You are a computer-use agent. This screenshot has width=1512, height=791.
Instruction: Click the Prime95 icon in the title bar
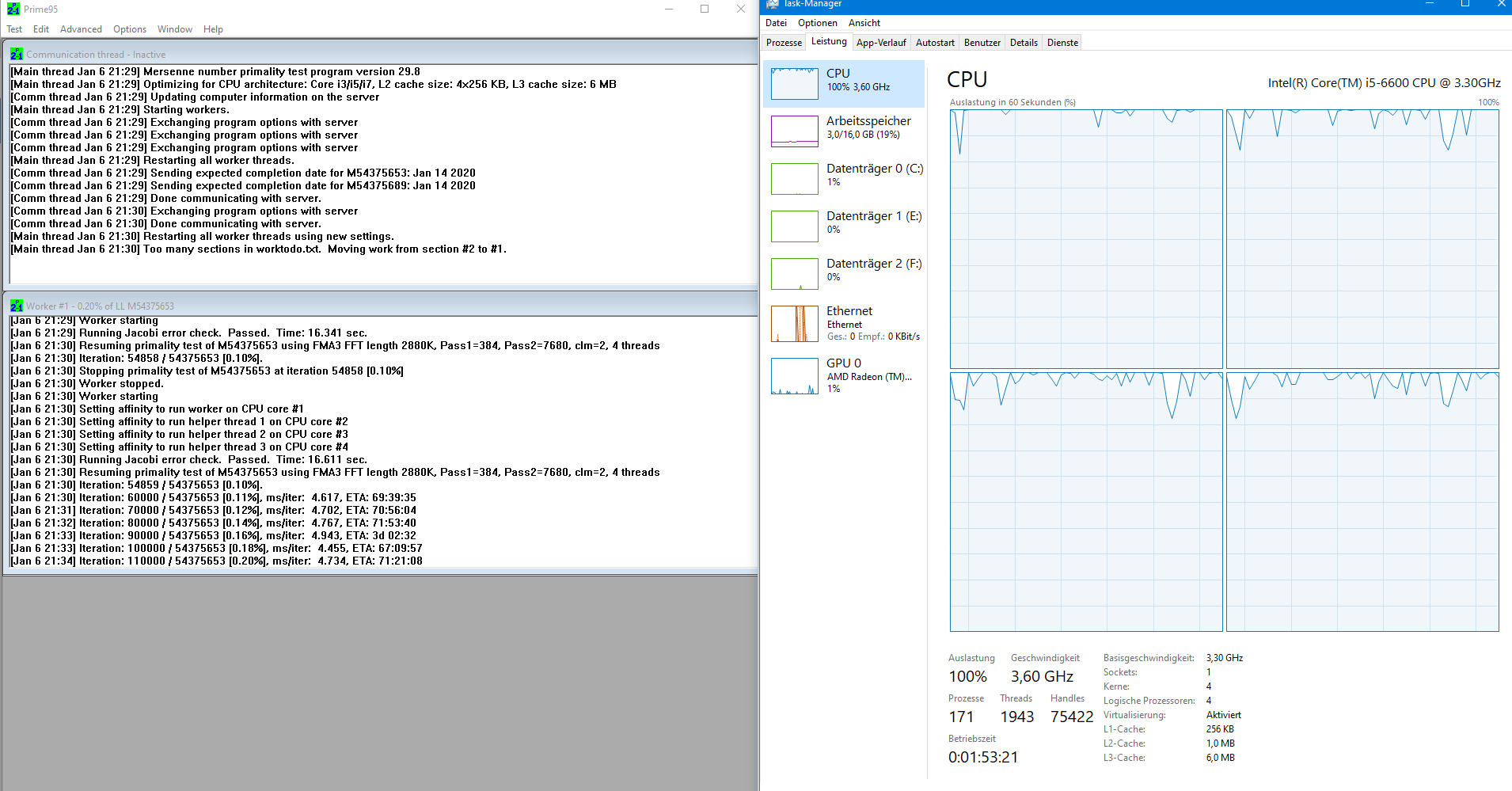tap(13, 10)
